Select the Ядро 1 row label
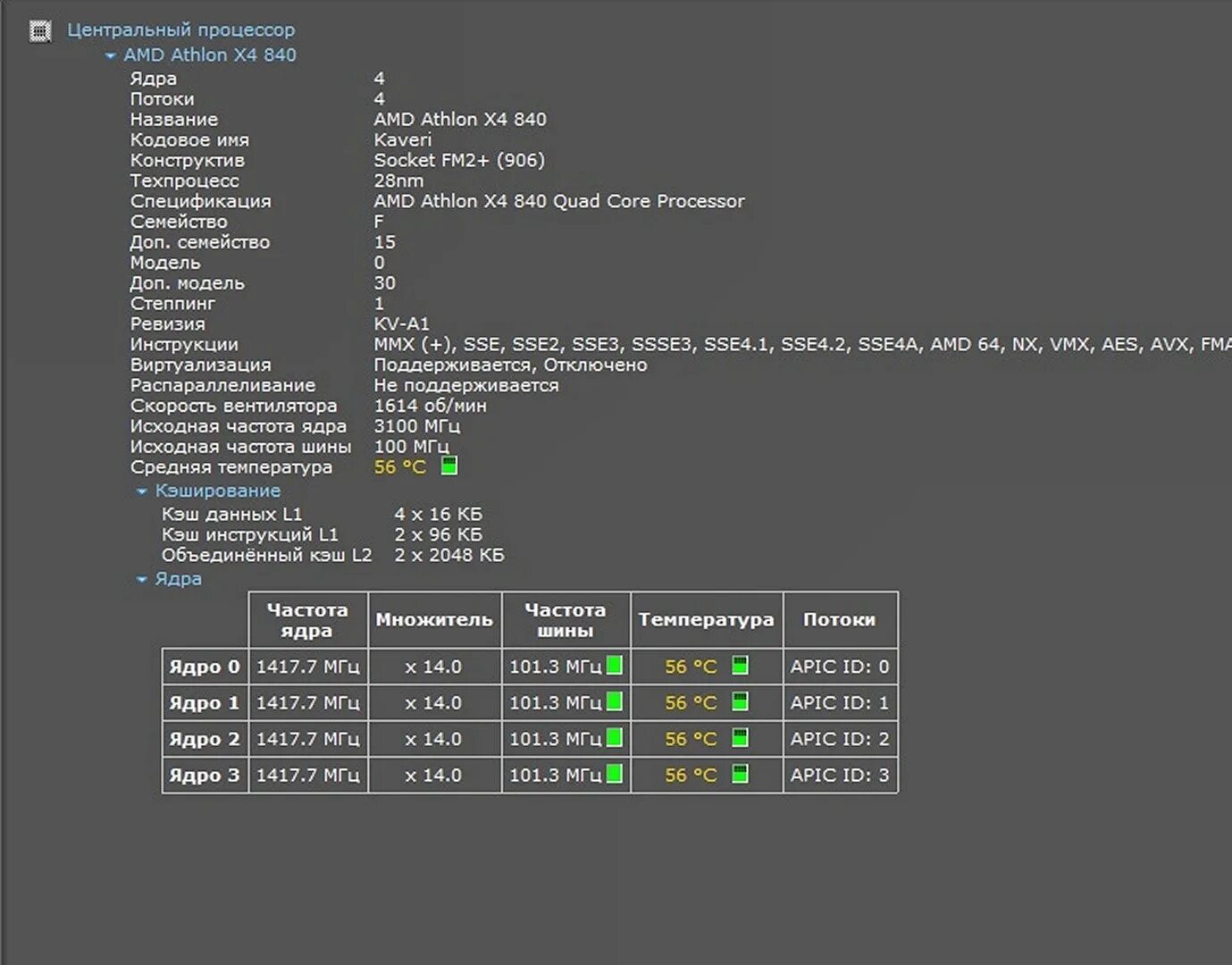This screenshot has width=1232, height=965. tap(205, 703)
